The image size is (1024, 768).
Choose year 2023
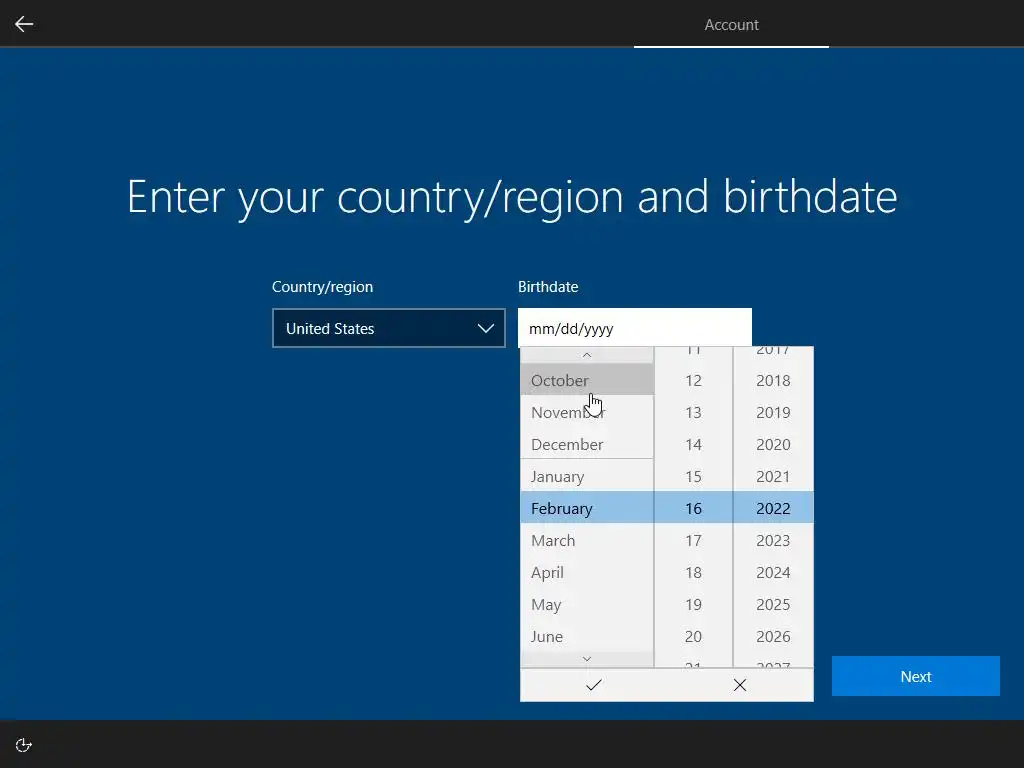tap(774, 540)
